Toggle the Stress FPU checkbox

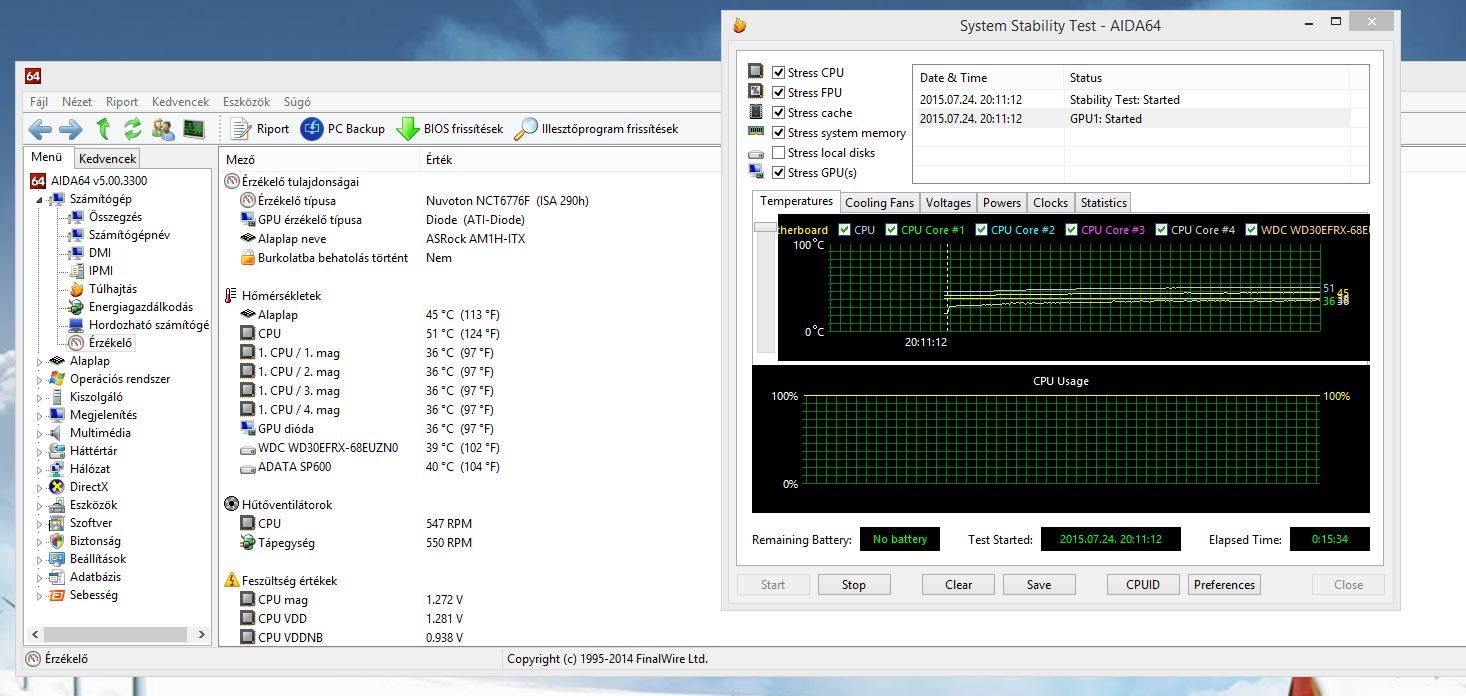779,92
